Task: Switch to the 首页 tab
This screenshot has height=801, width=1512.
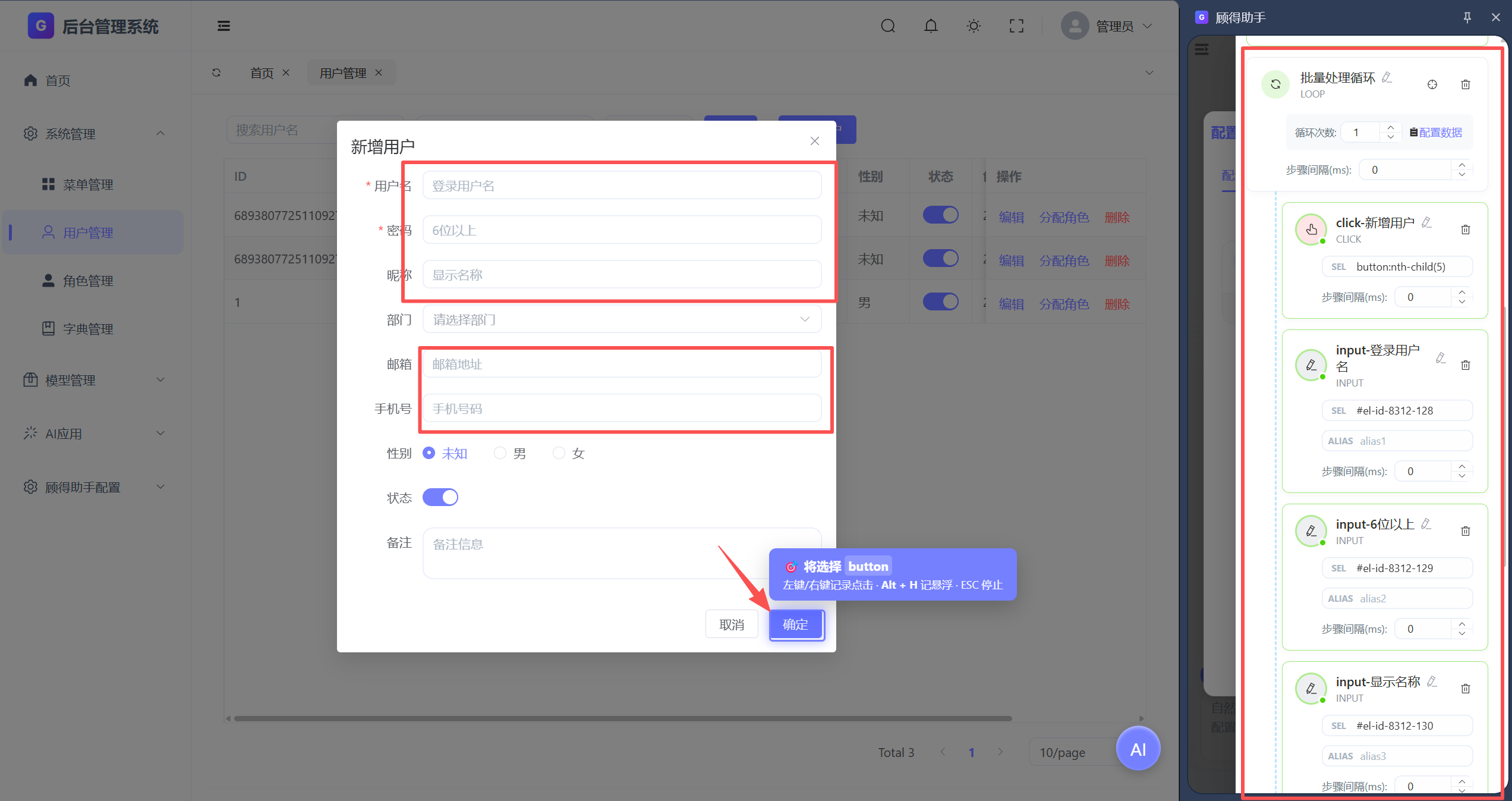Action: coord(262,73)
